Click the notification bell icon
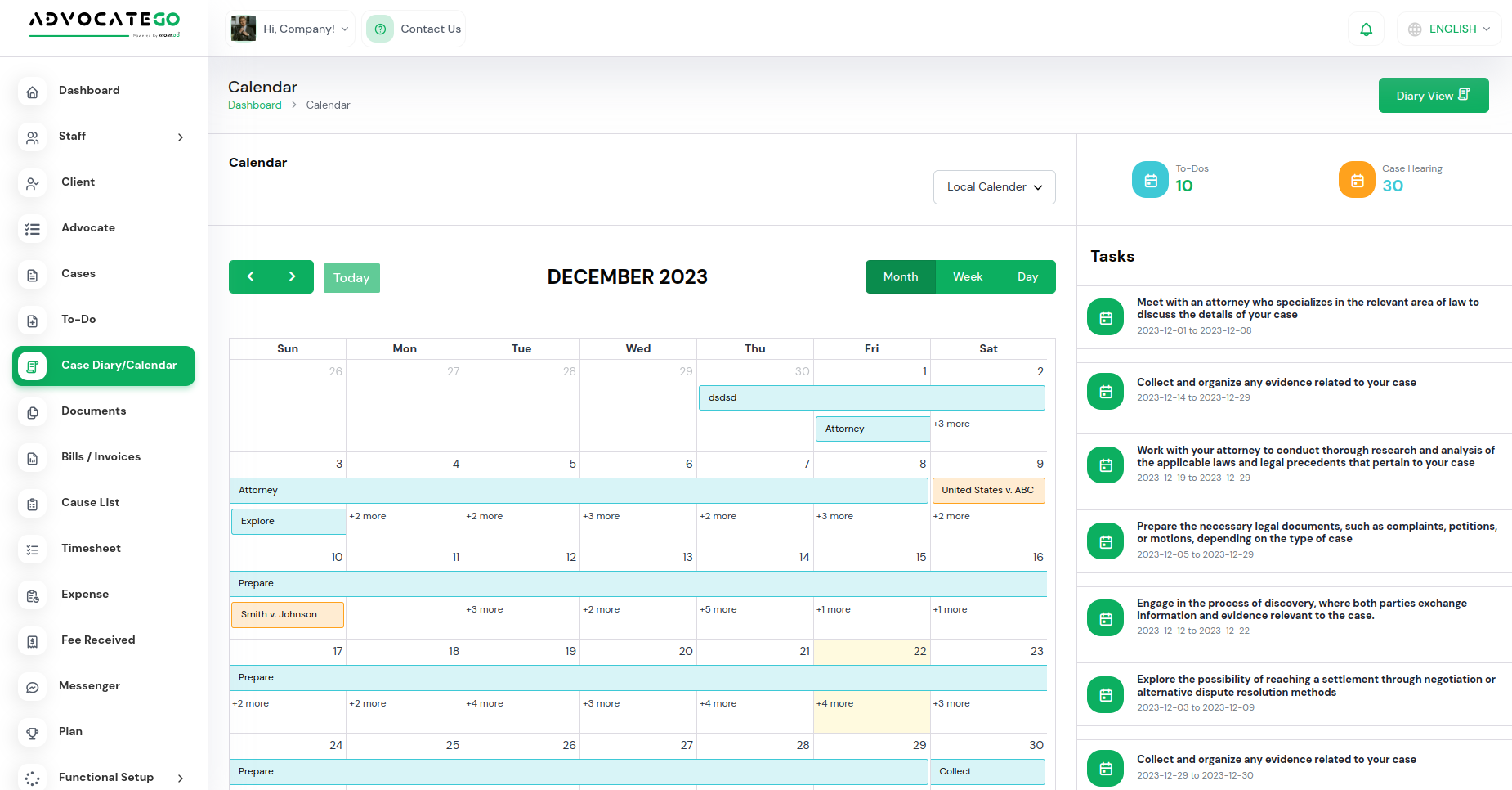1512x790 pixels. click(1366, 28)
